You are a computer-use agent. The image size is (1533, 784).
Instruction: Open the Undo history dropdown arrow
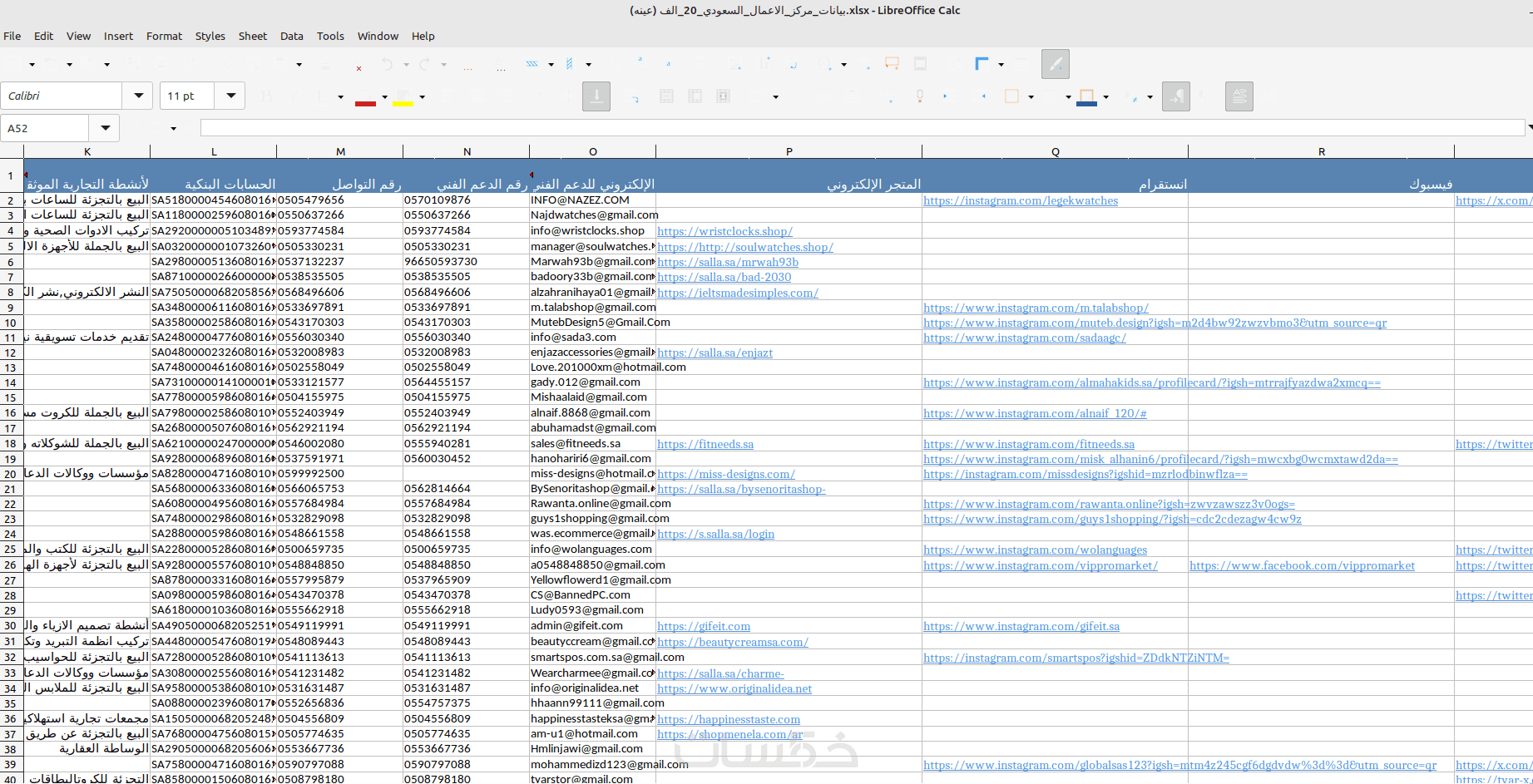pyautogui.click(x=406, y=65)
